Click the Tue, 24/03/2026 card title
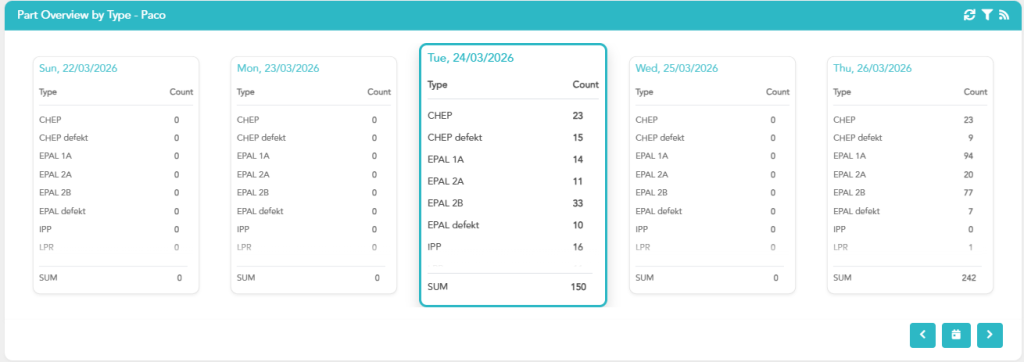The width and height of the screenshot is (1024, 362). [471, 58]
